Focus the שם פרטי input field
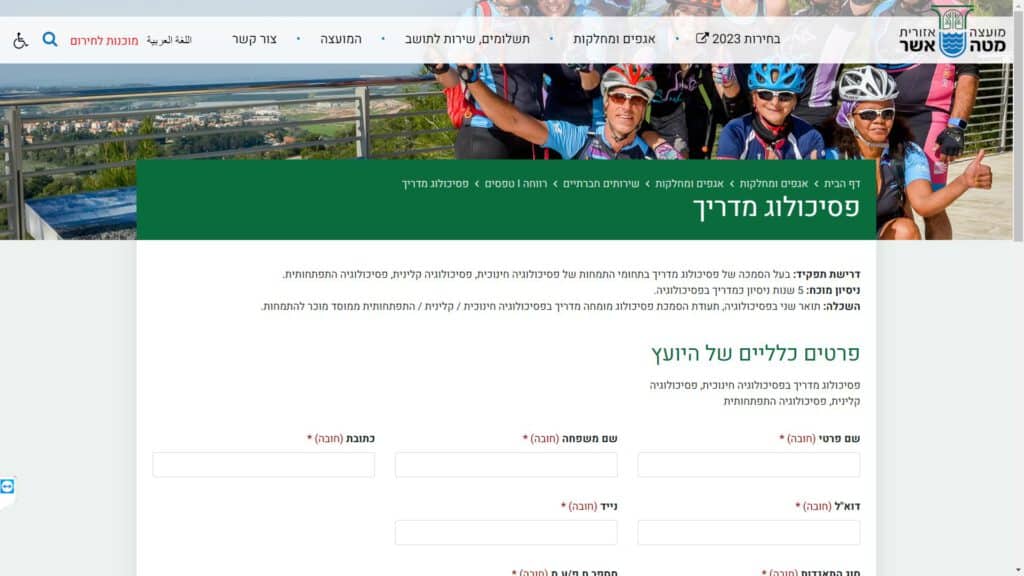The width and height of the screenshot is (1024, 576). [x=748, y=465]
